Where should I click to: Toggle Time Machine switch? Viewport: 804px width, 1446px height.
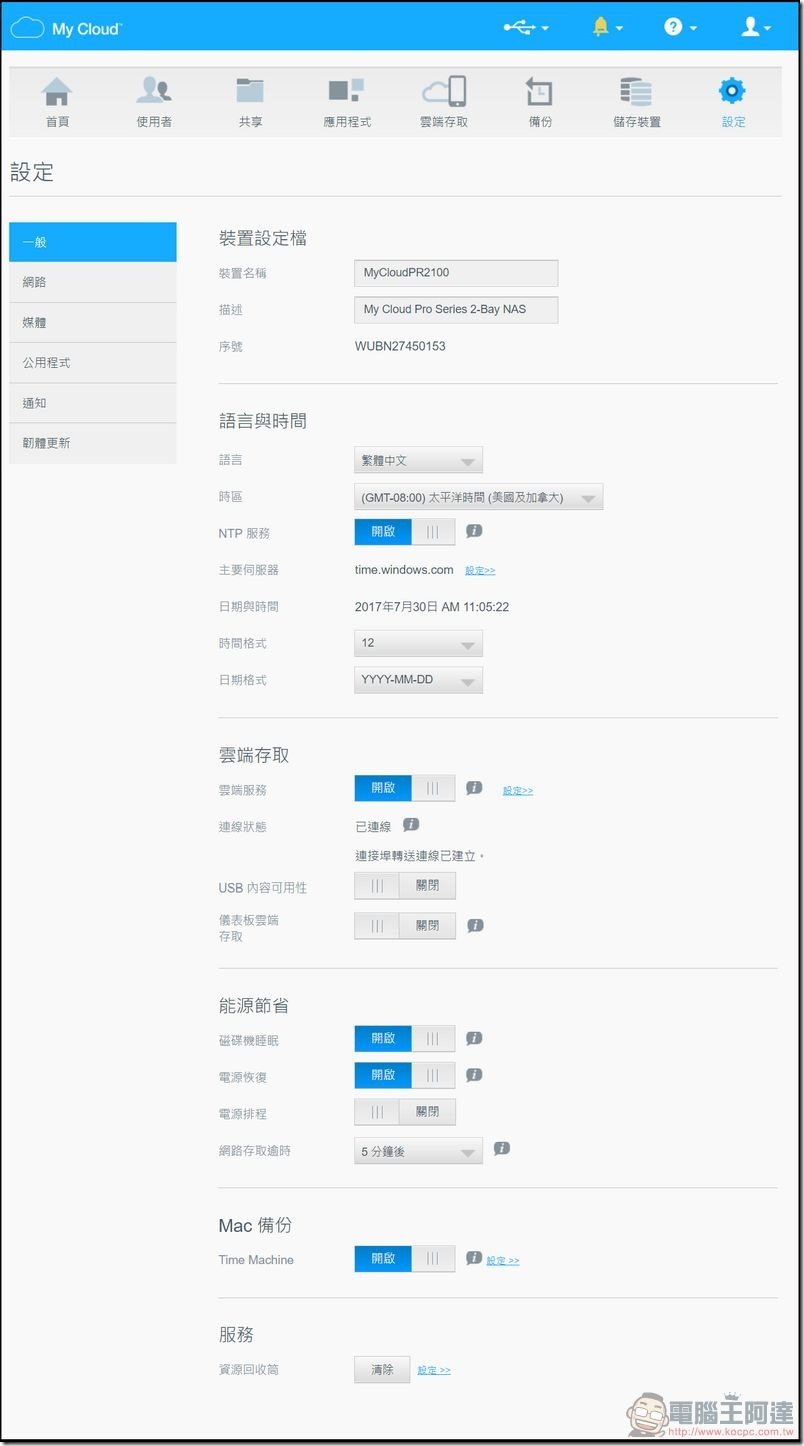(x=405, y=1259)
